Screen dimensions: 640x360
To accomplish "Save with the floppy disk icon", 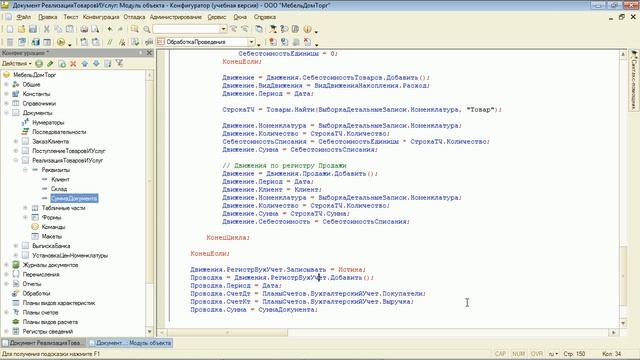I will click(33, 29).
